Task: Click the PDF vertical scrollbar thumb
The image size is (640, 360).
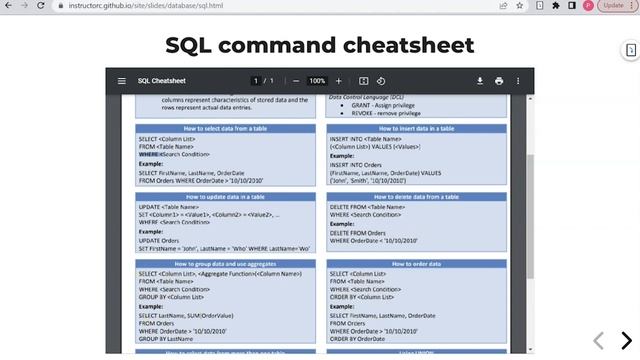Action: coord(530,216)
